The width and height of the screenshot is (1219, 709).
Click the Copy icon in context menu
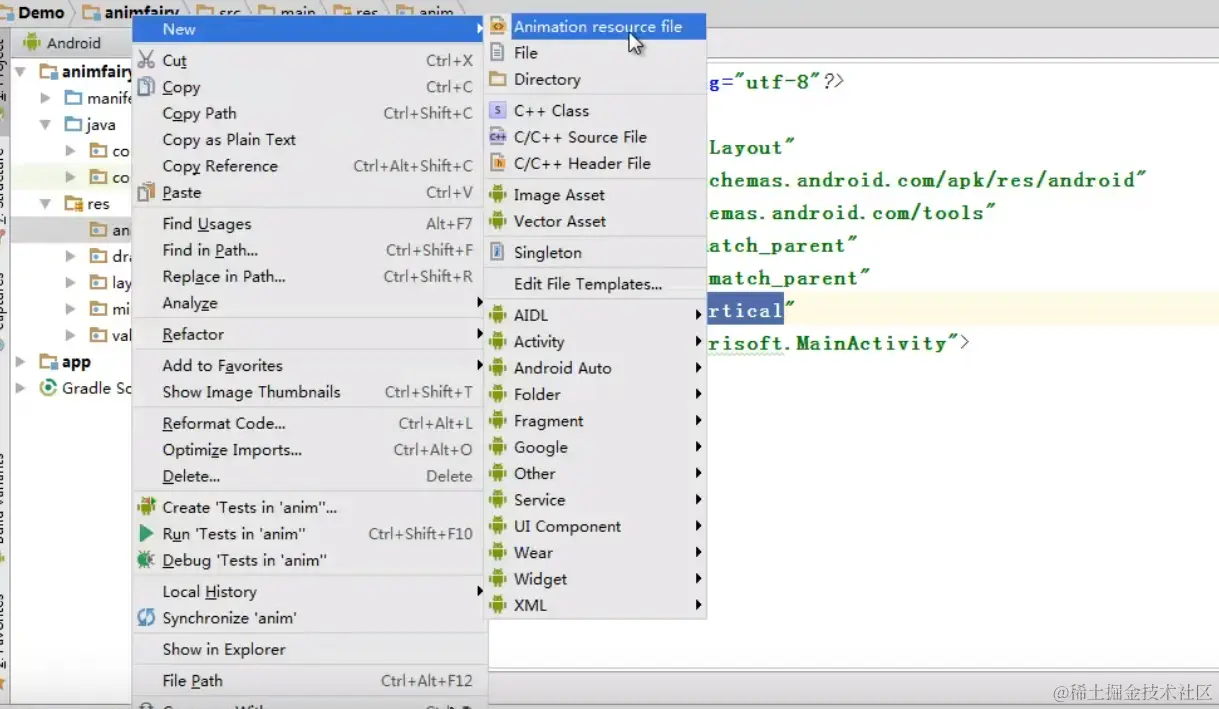click(x=147, y=87)
